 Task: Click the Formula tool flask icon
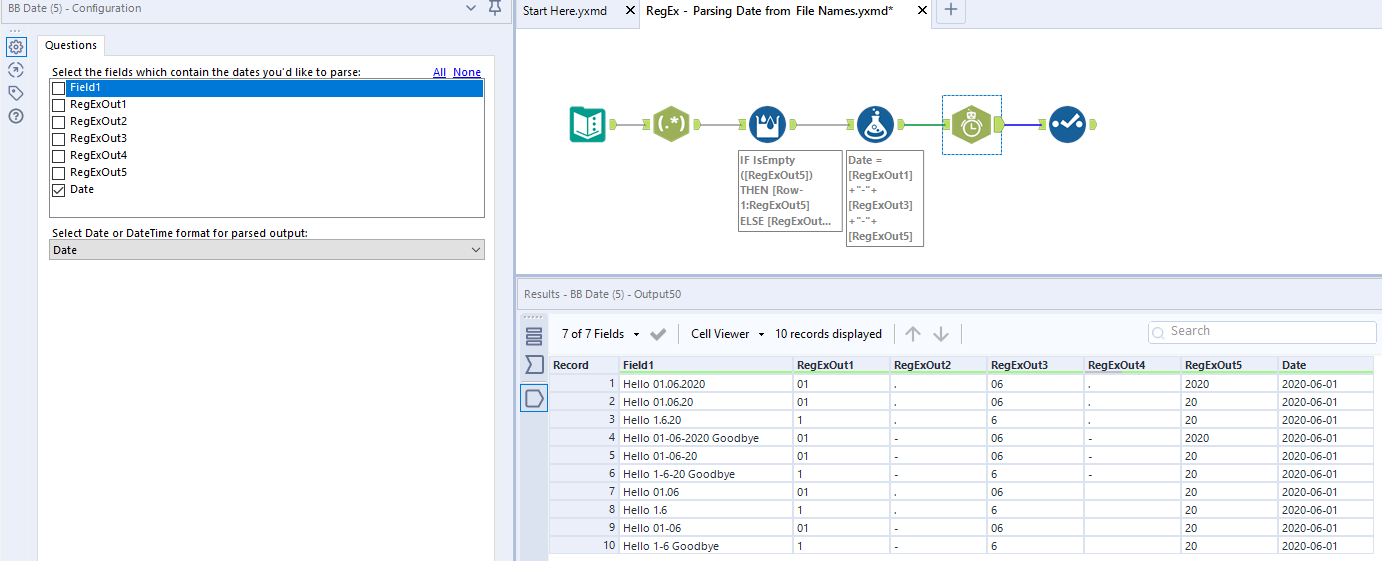coord(875,124)
